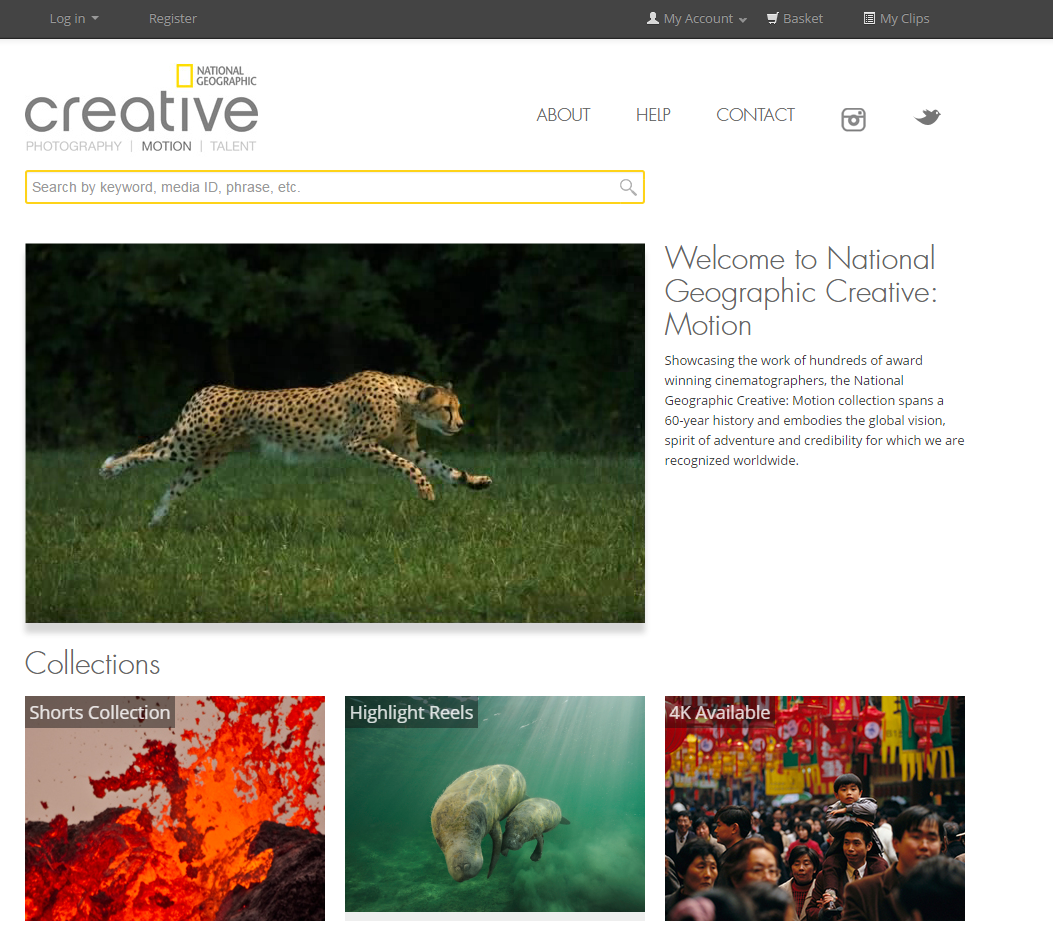The width and height of the screenshot is (1053, 930).
Task: Open the Basket link
Action: (x=803, y=19)
